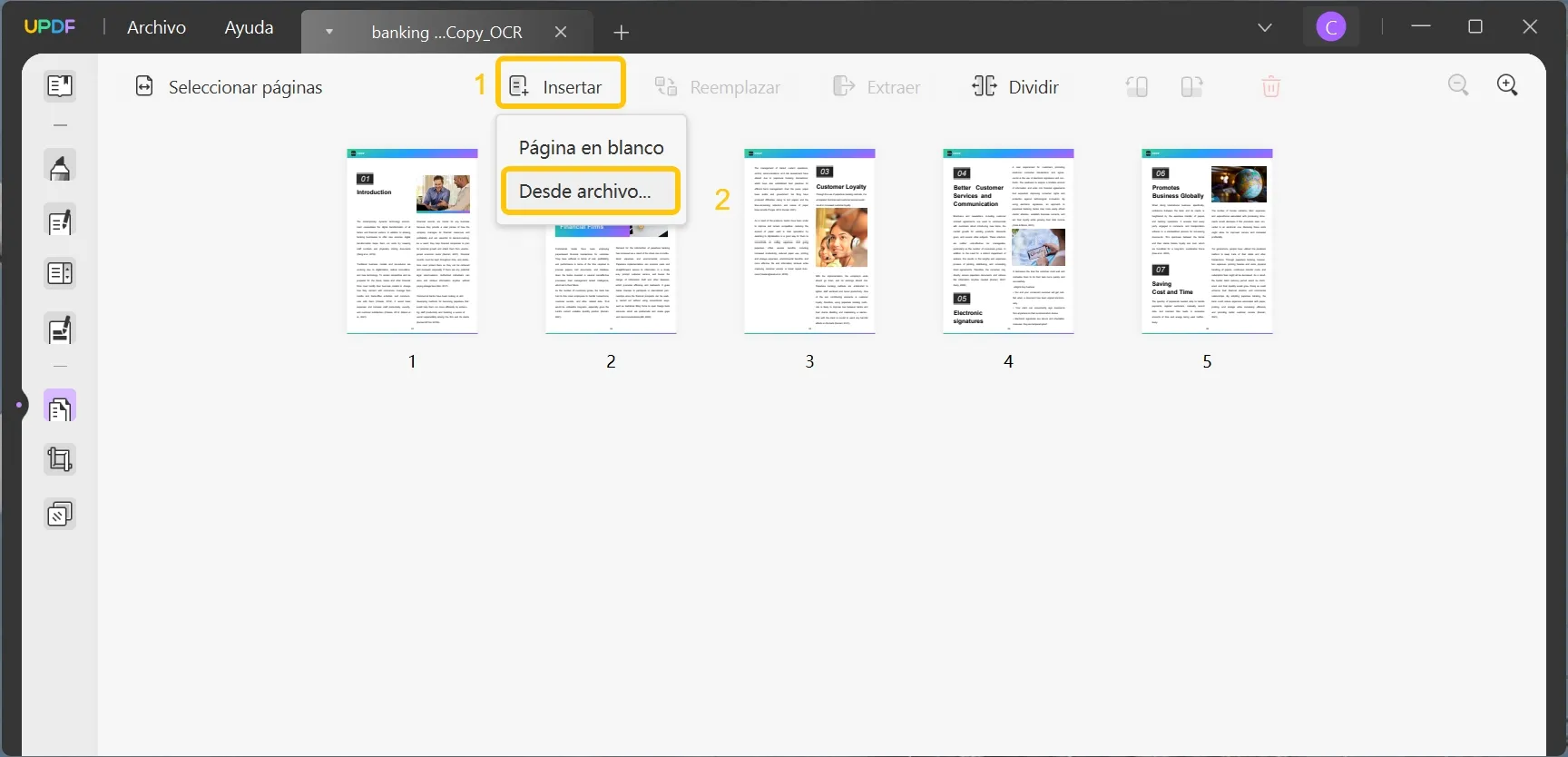This screenshot has width=1568, height=757.
Task: Select page 5 Promotes Business Globally thumbnail
Action: [1207, 241]
